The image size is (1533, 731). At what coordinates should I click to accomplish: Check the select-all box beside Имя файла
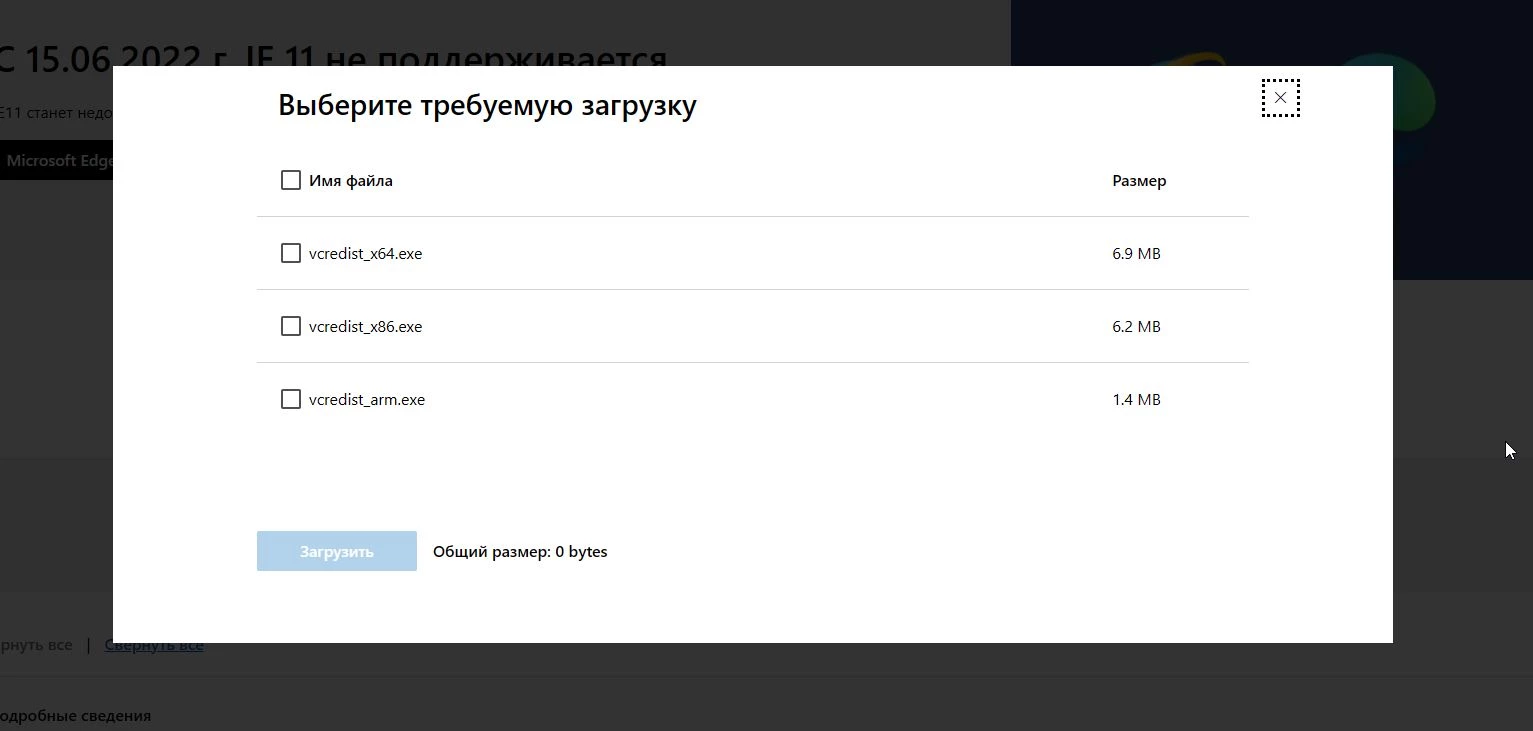click(x=291, y=180)
